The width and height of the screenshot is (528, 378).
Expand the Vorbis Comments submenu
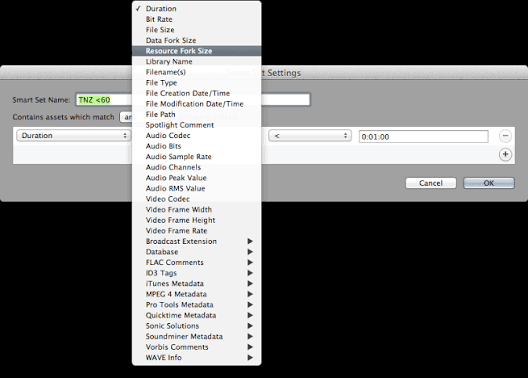pos(197,347)
